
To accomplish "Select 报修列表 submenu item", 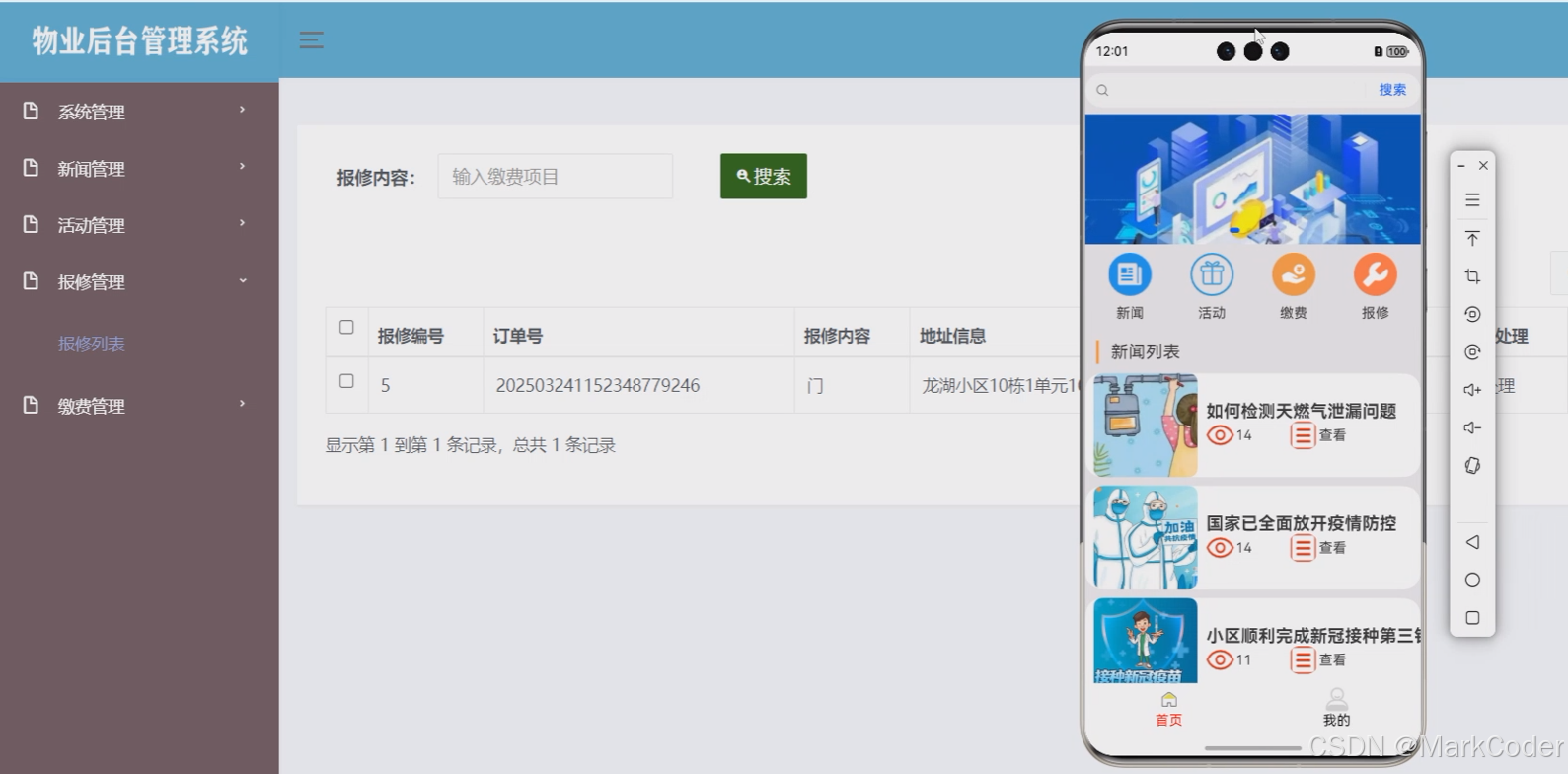I will [x=91, y=344].
